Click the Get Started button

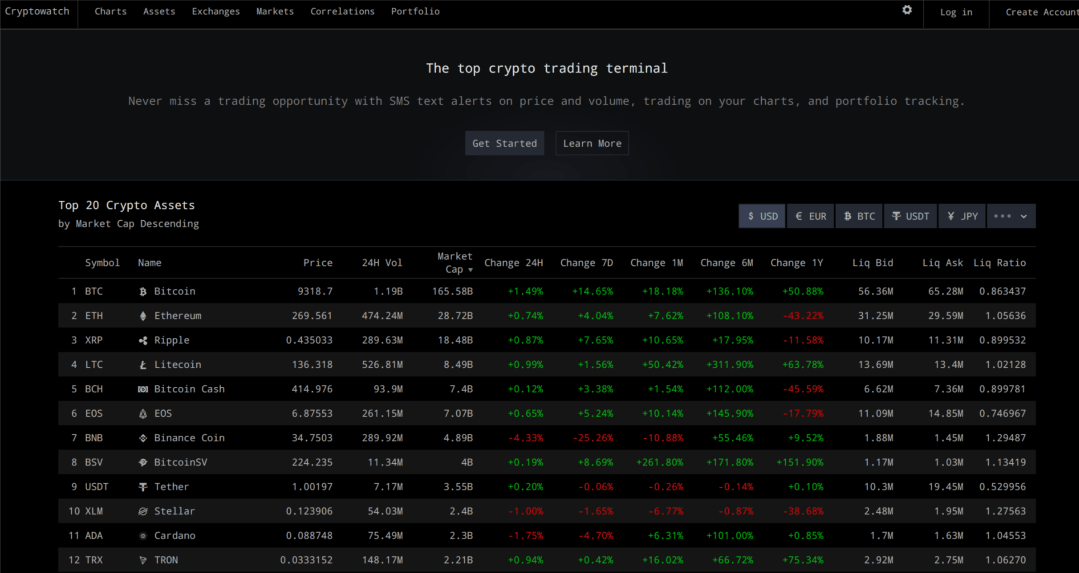[x=504, y=143]
